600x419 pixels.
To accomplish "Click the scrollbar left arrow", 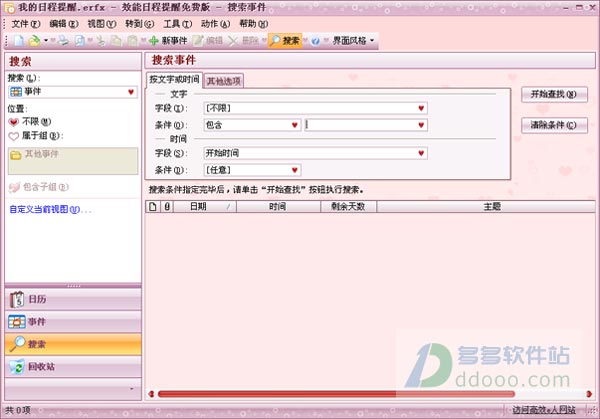I will click(151, 394).
